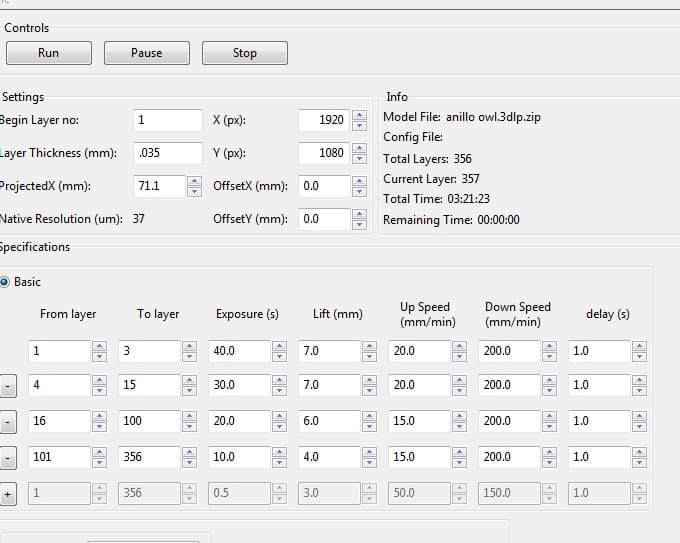The height and width of the screenshot is (543, 680).
Task: Decrease first row Lift value with down arrow
Action: pos(369,357)
